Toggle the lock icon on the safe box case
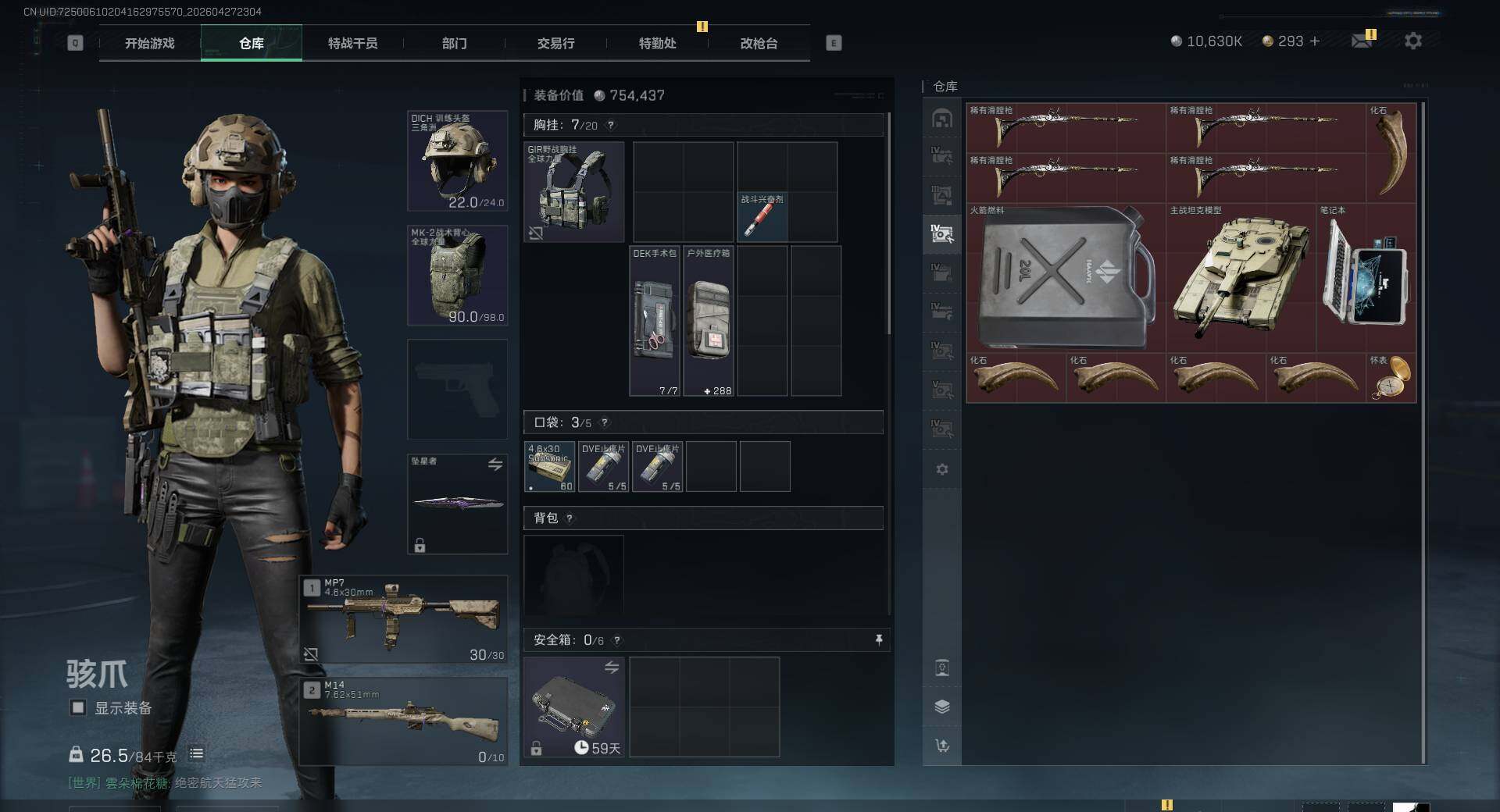This screenshot has height=812, width=1500. (536, 748)
